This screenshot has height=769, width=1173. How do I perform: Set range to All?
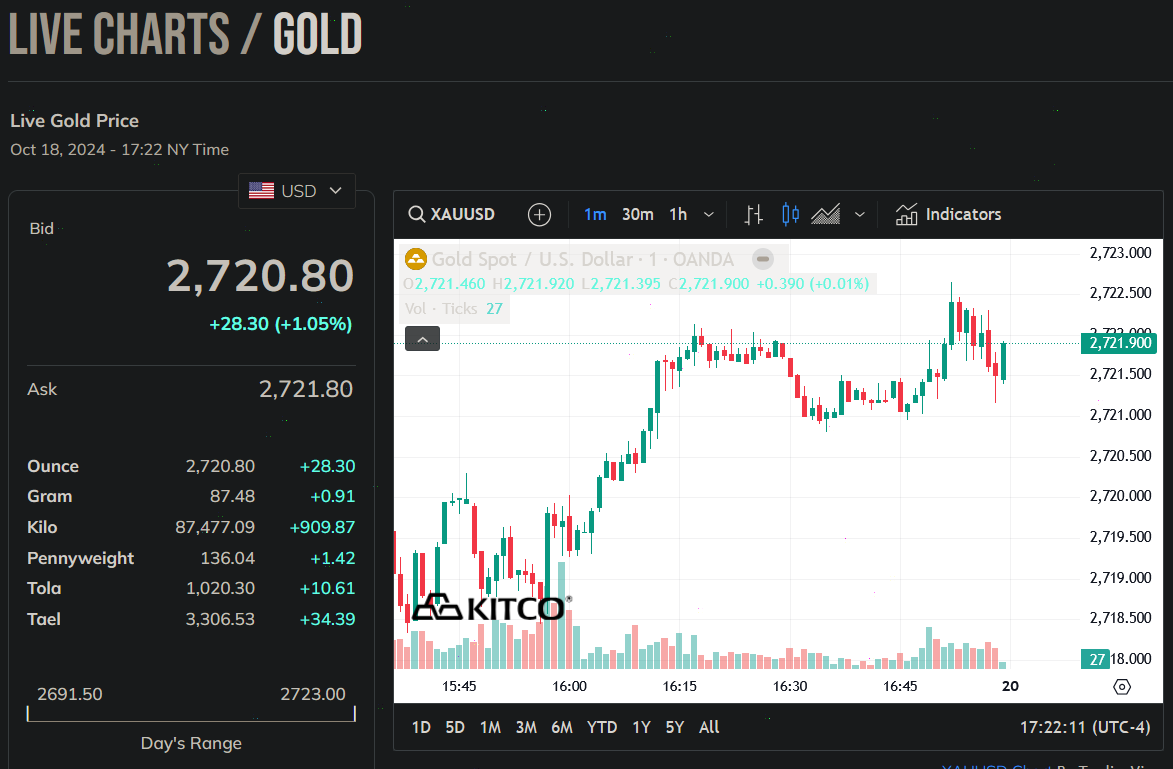tap(709, 727)
